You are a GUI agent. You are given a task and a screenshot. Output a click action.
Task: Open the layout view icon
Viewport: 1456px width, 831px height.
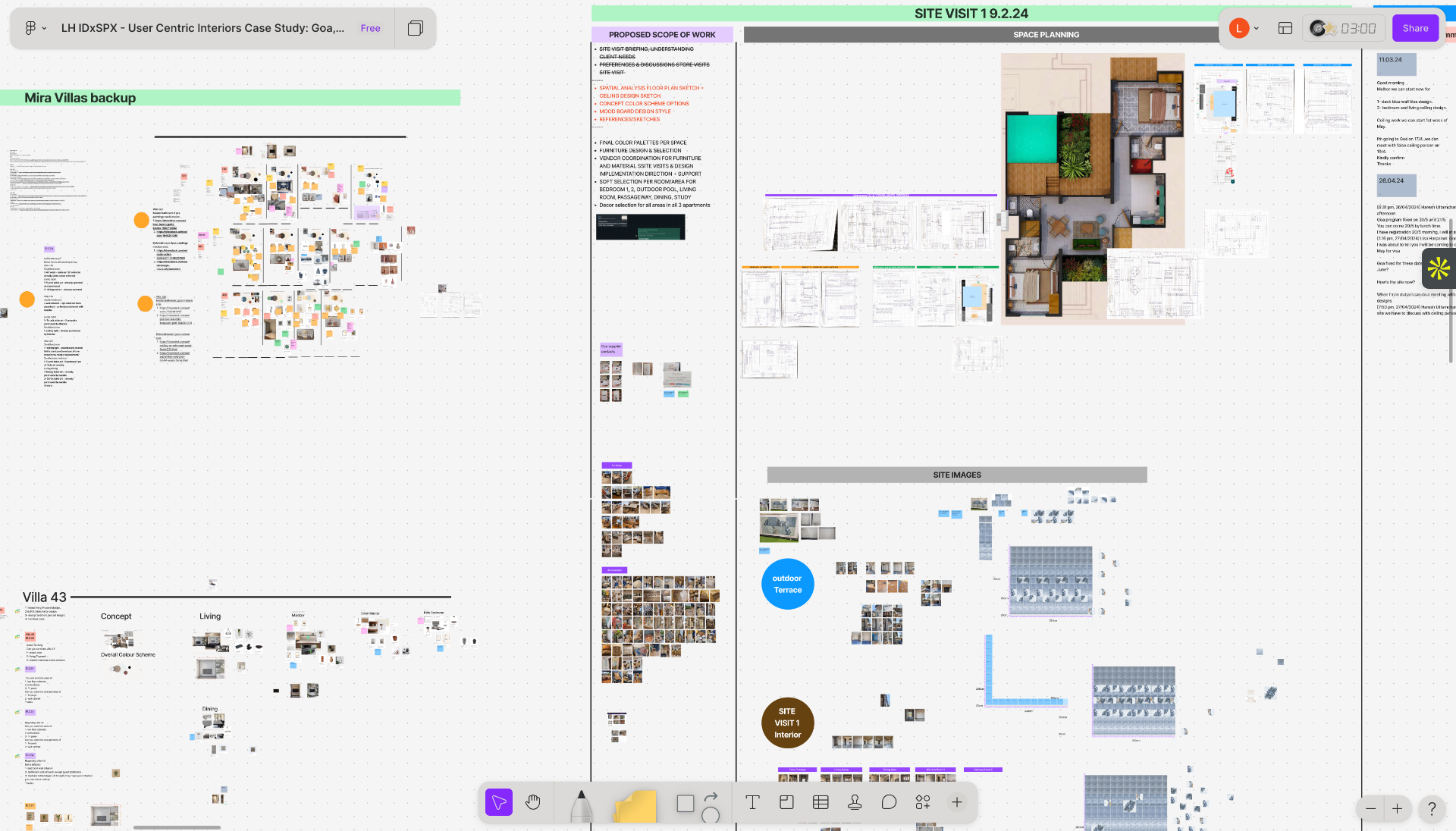click(x=1285, y=28)
